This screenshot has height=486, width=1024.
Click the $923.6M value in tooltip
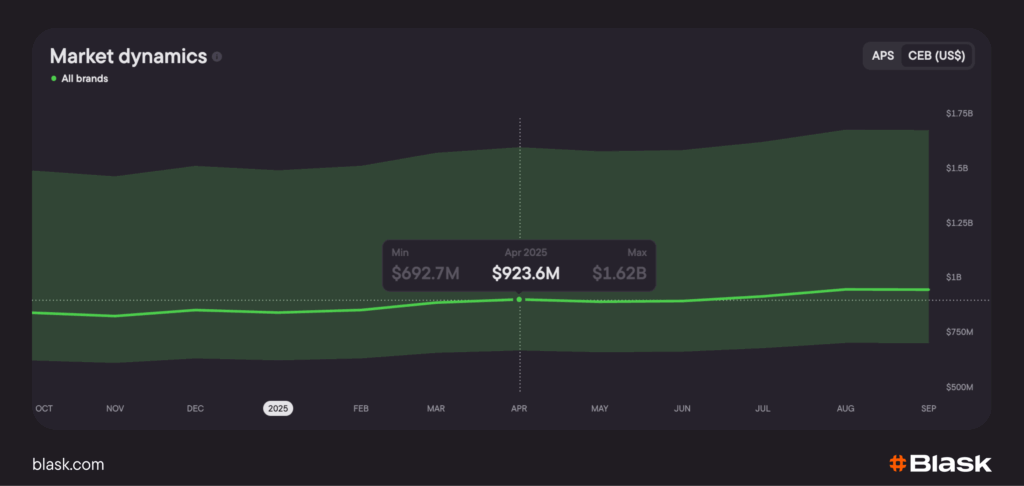point(526,273)
